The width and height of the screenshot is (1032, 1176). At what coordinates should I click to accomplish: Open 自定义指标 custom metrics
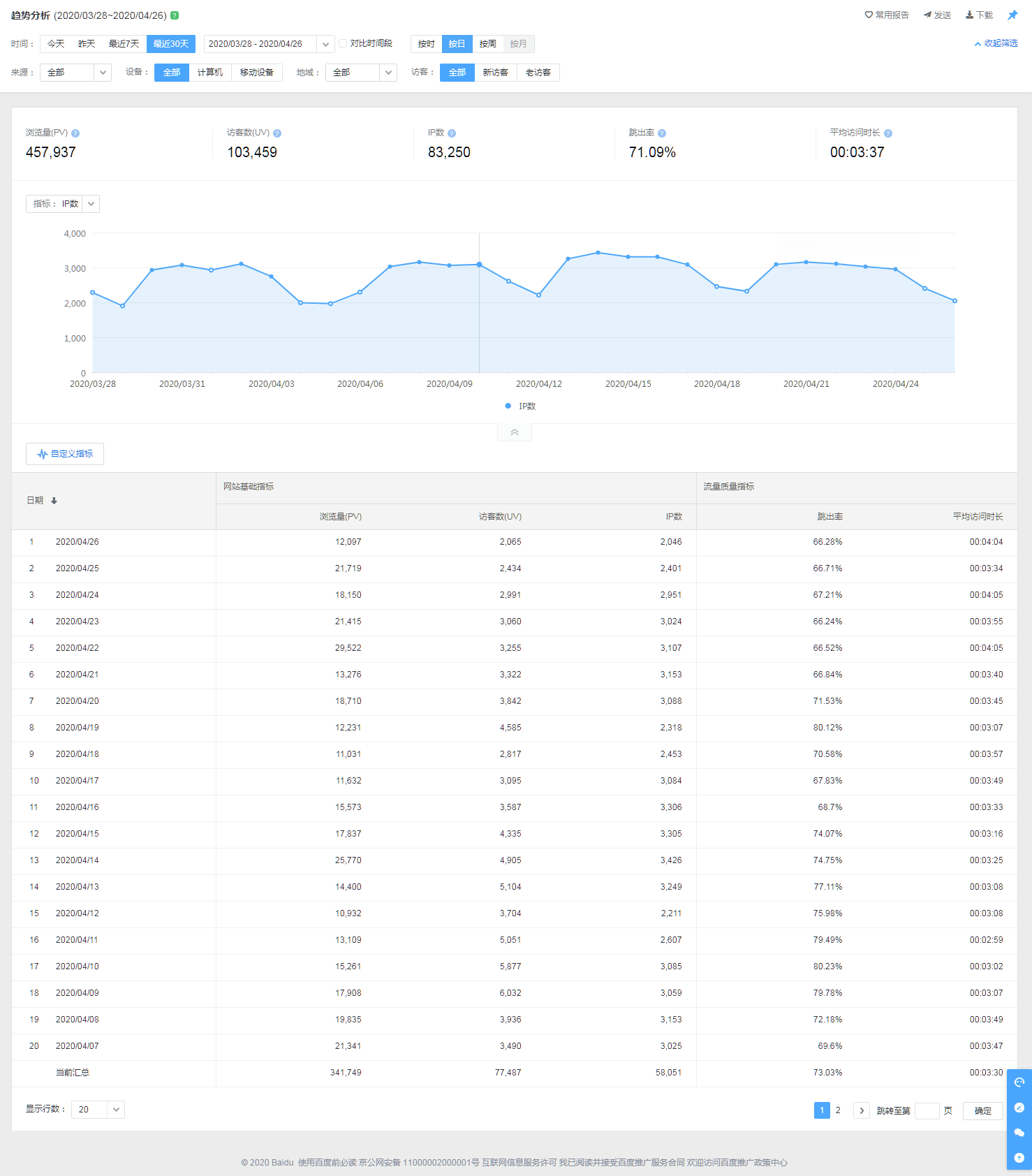[x=65, y=454]
